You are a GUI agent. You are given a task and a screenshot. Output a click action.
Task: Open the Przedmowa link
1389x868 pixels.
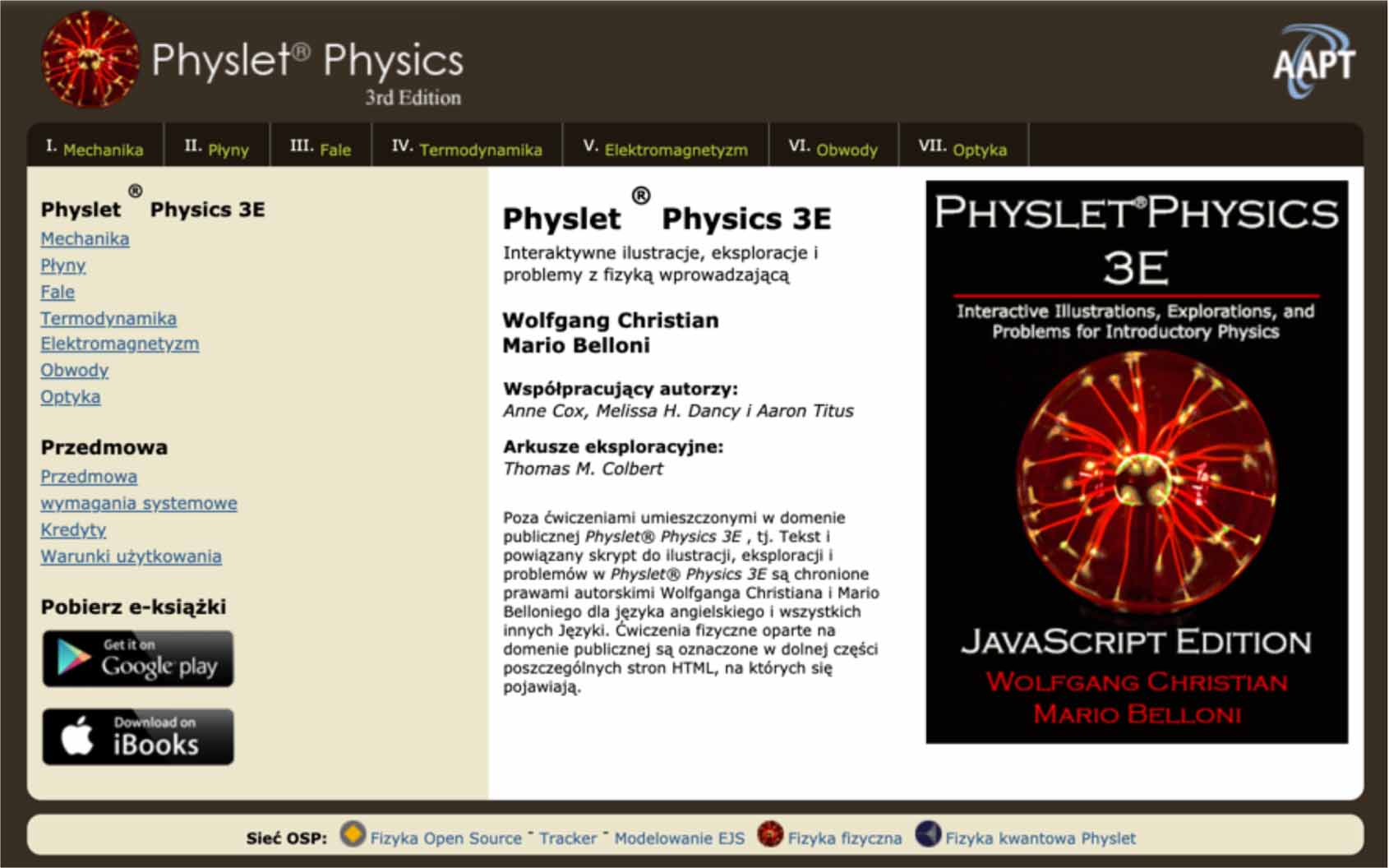pyautogui.click(x=89, y=476)
